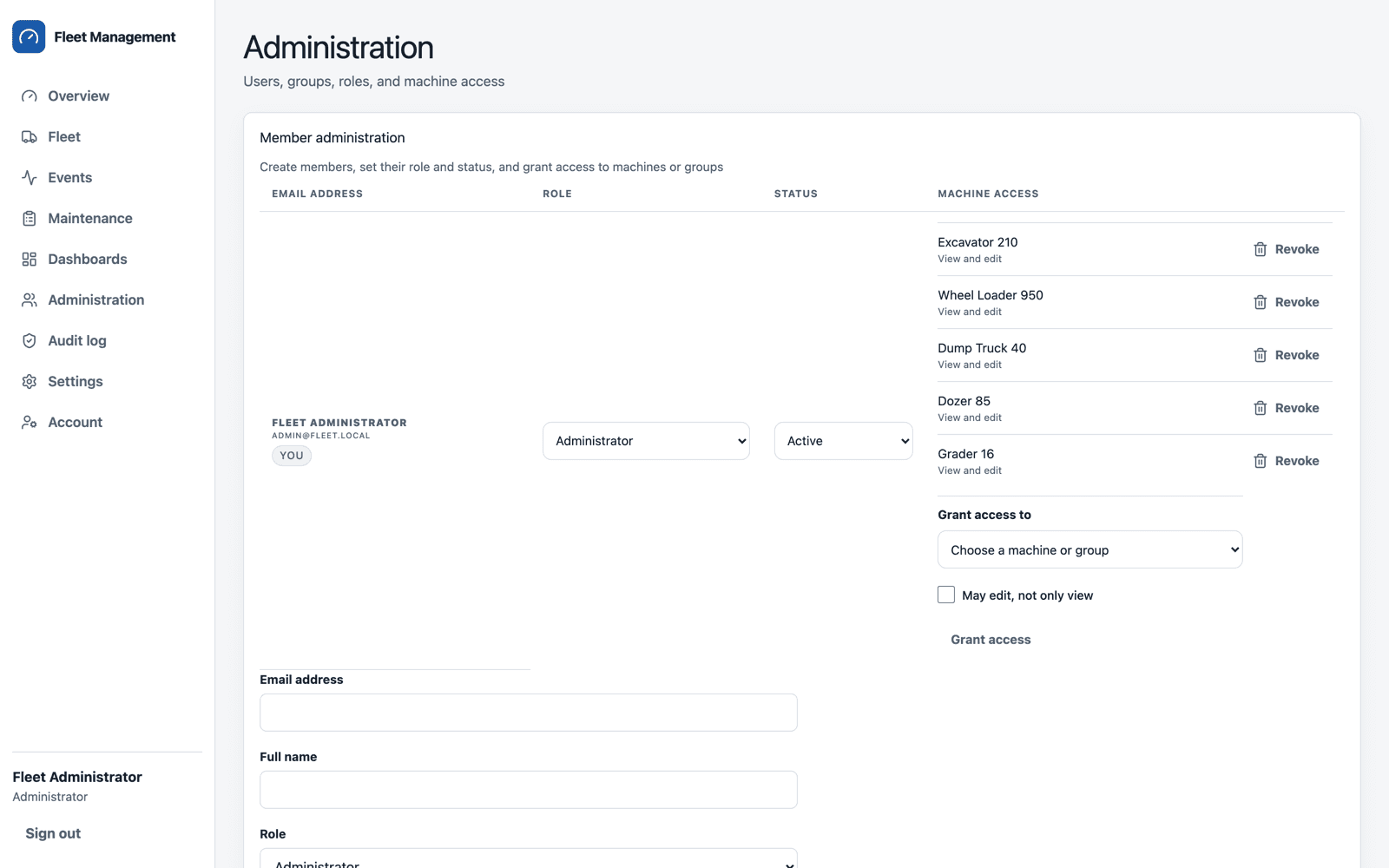
Task: Open the Overview page
Action: [x=108, y=96]
